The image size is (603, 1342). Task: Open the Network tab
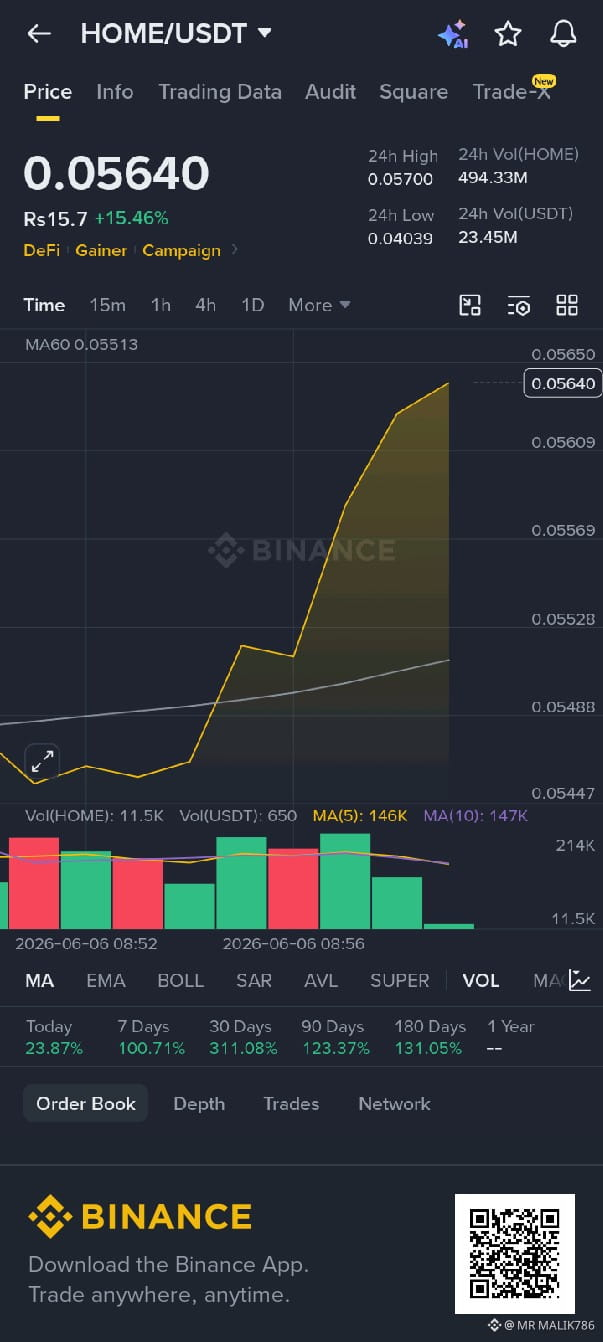click(x=394, y=1104)
